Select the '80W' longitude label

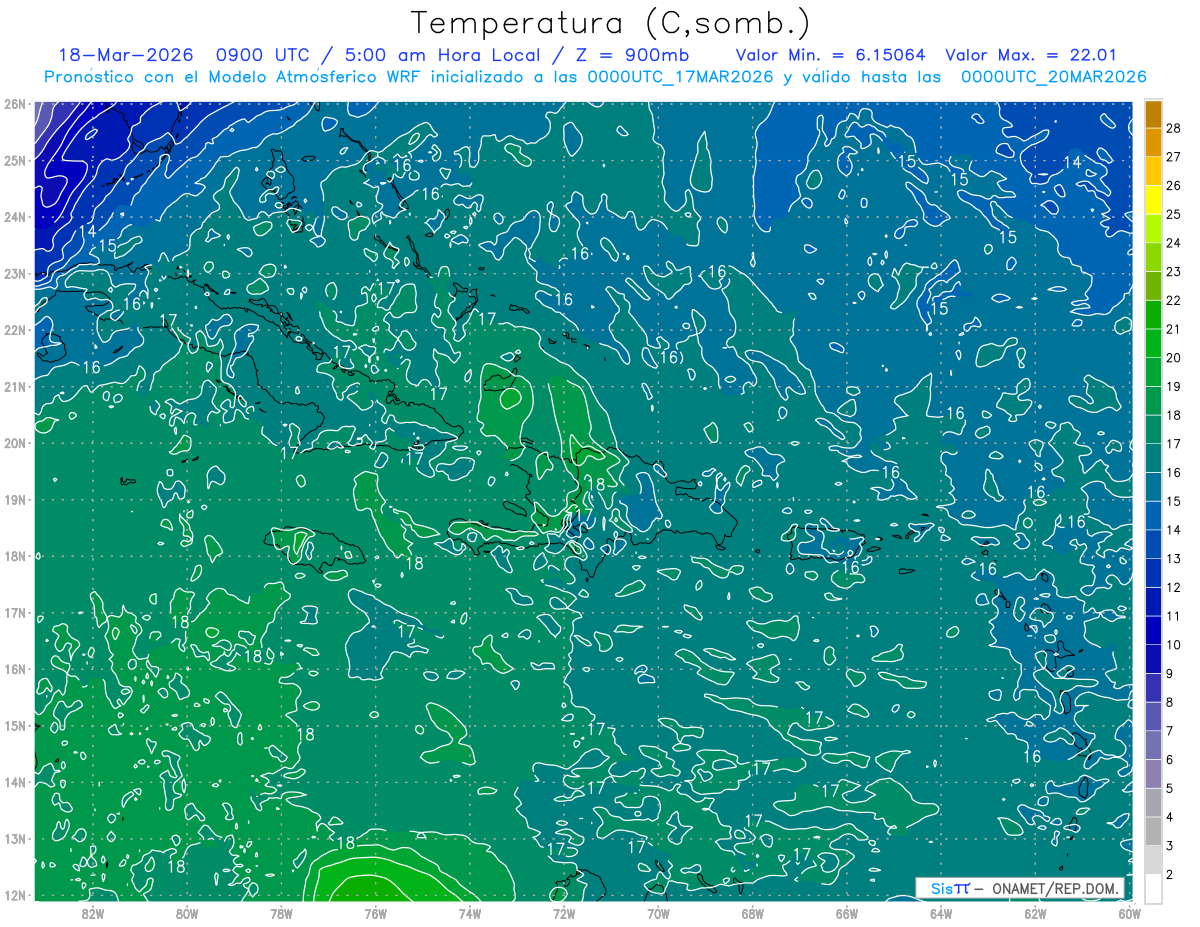click(186, 913)
